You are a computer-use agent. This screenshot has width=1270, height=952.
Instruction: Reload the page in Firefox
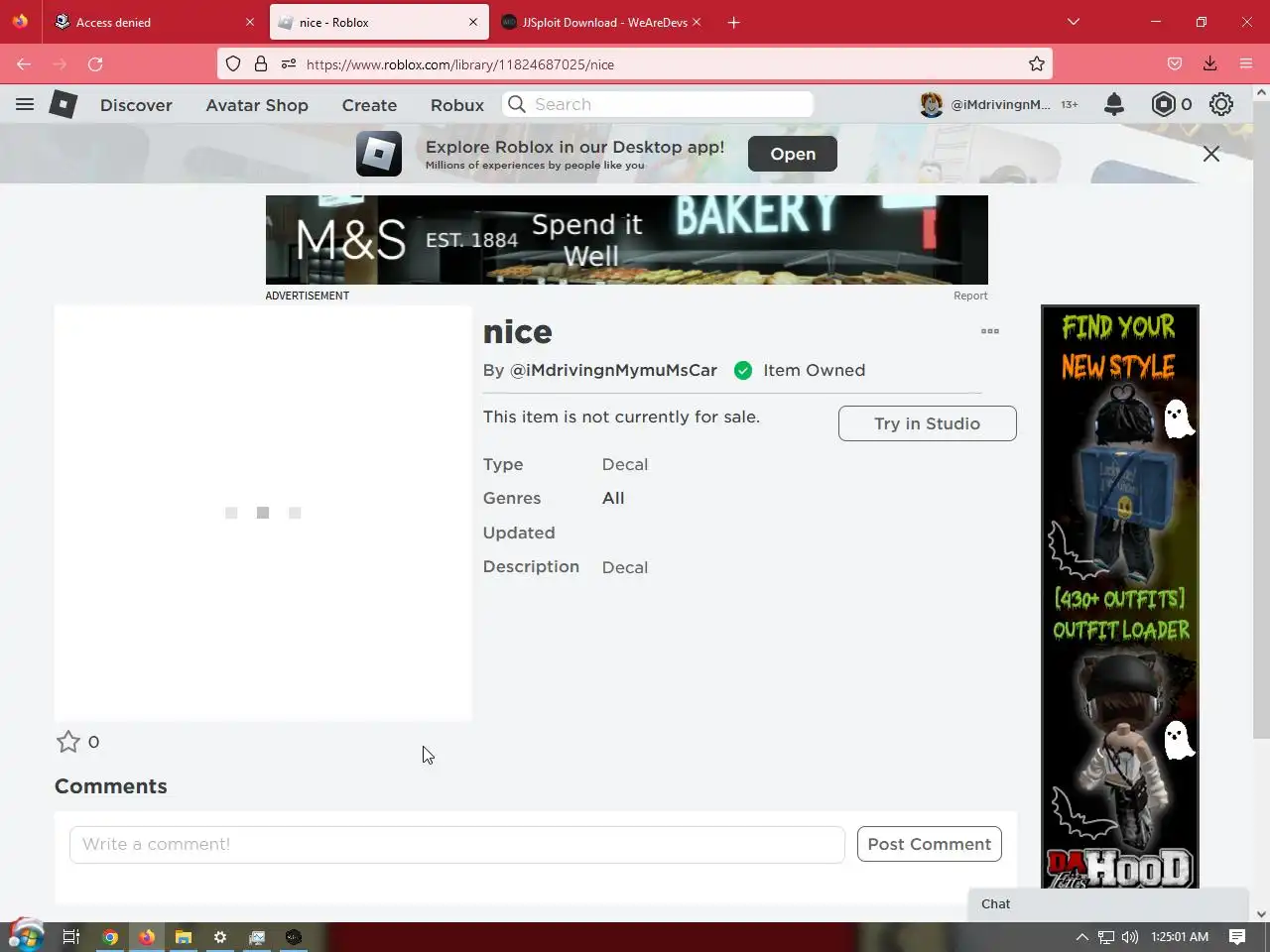click(x=95, y=64)
